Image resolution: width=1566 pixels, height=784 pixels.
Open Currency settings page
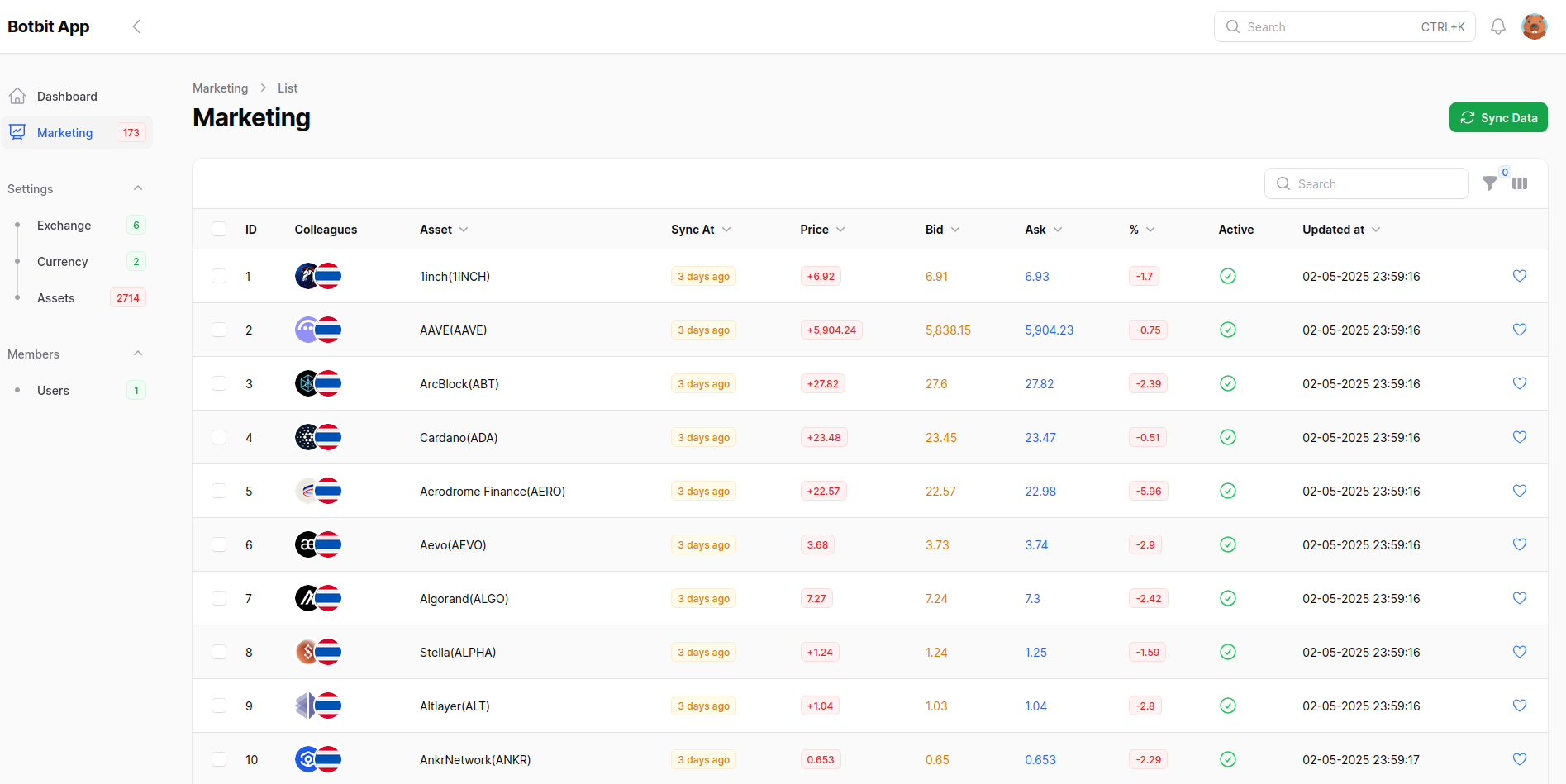tap(77, 261)
